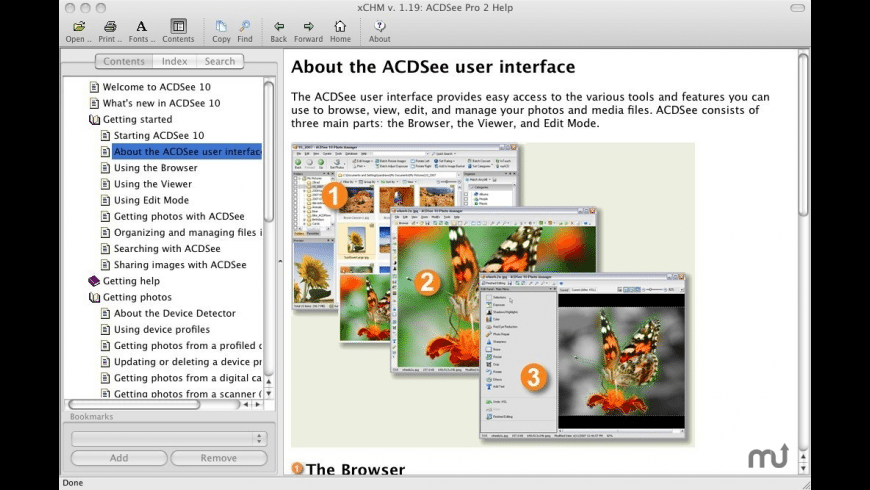Click the contents tree horizontal scrollbar thumb
The image size is (870, 490).
click(x=134, y=405)
